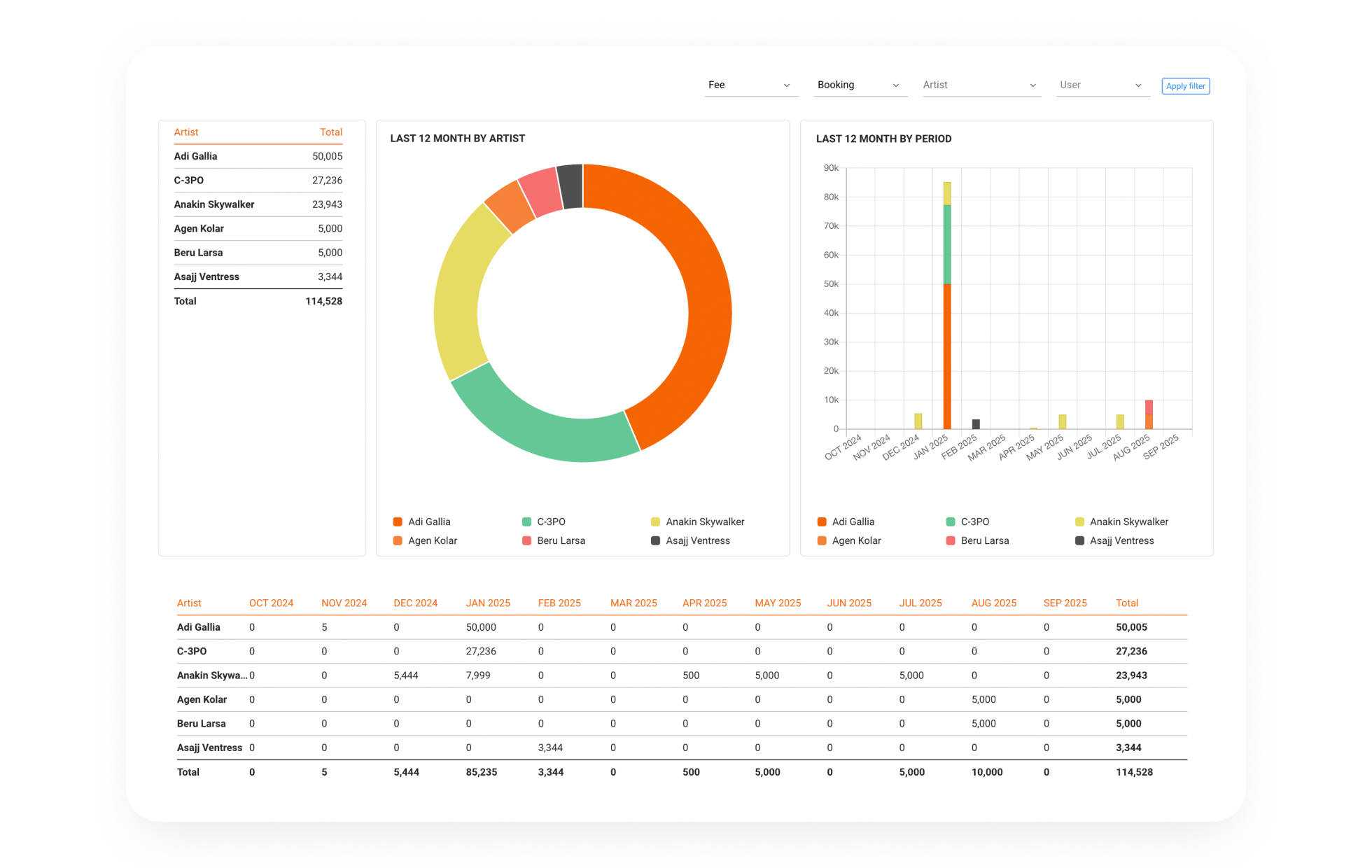Screen dimensions: 1372x868
Task: Click the dark Asajj Ventress donut segment
Action: click(x=571, y=186)
